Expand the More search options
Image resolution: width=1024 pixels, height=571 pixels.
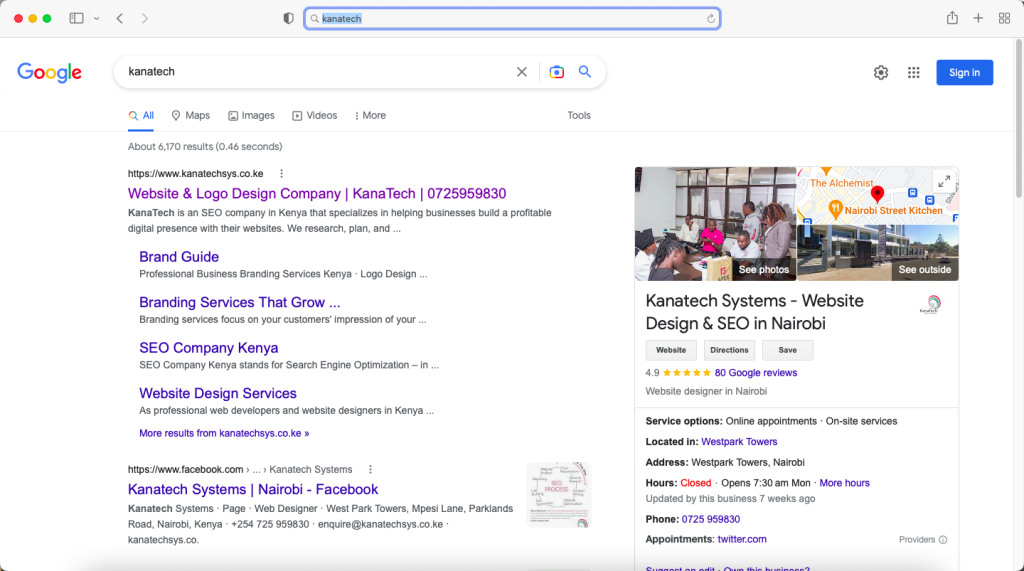(x=370, y=116)
